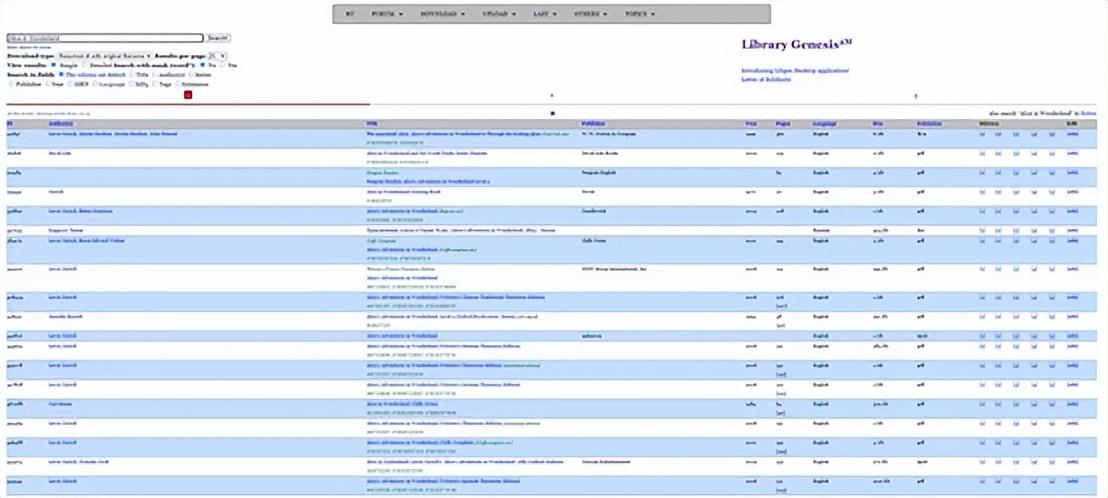Open the Download type dropdown

(104, 56)
